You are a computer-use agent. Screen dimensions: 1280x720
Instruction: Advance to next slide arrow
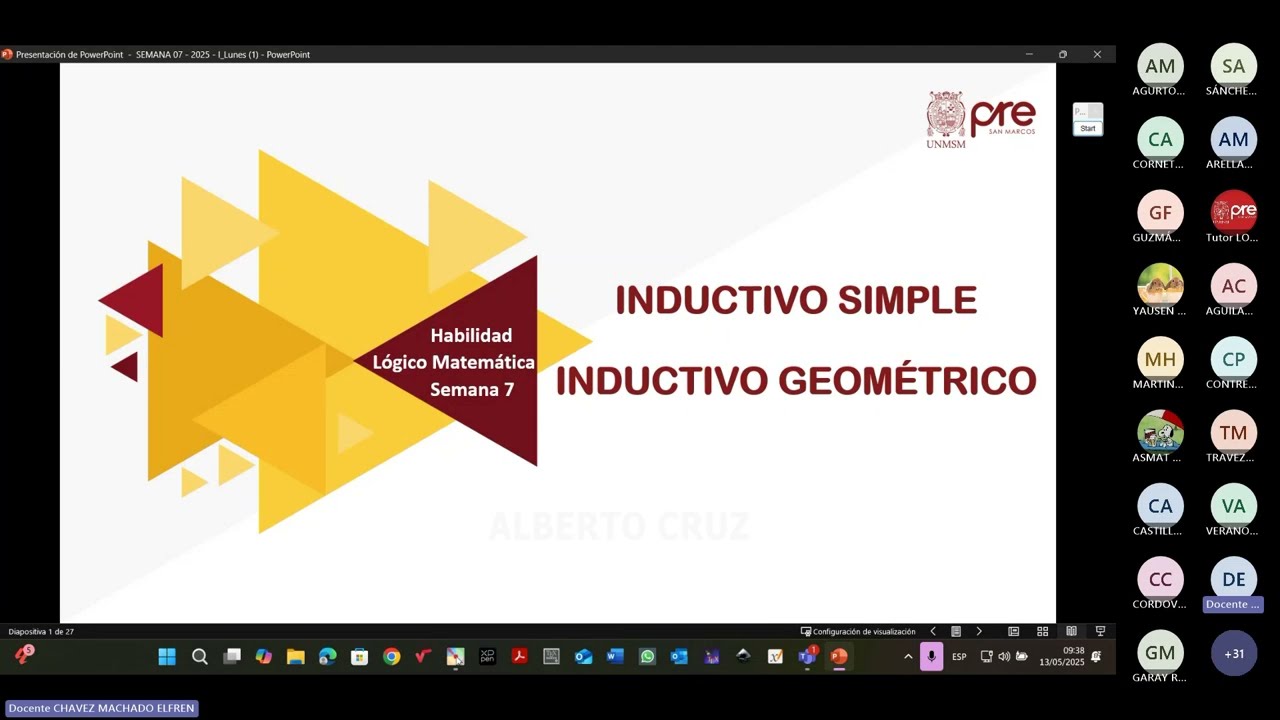click(x=979, y=631)
